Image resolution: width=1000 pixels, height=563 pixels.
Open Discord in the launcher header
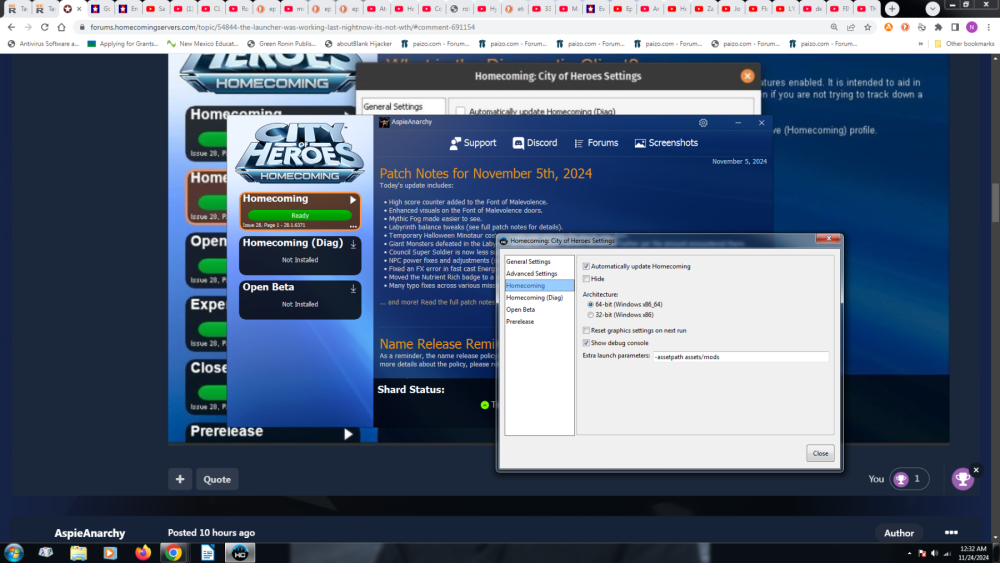coord(535,143)
